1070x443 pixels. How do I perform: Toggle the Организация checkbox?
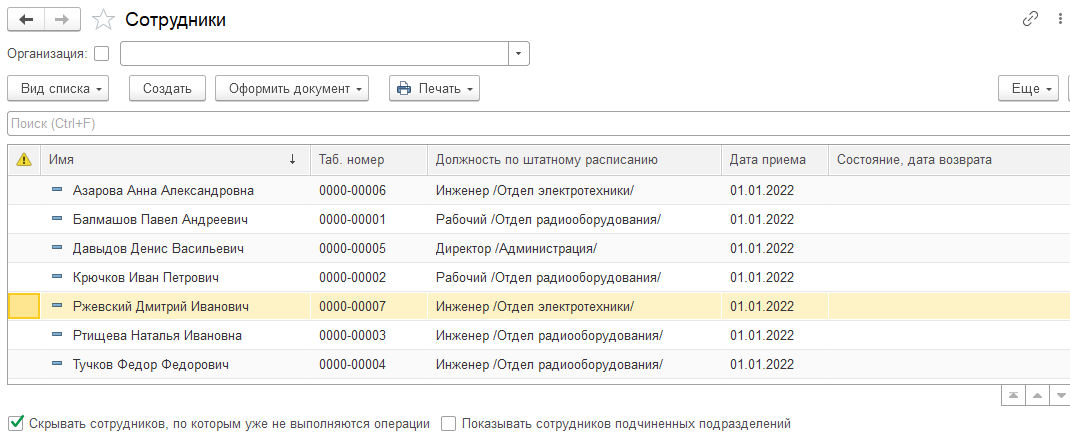click(x=101, y=53)
